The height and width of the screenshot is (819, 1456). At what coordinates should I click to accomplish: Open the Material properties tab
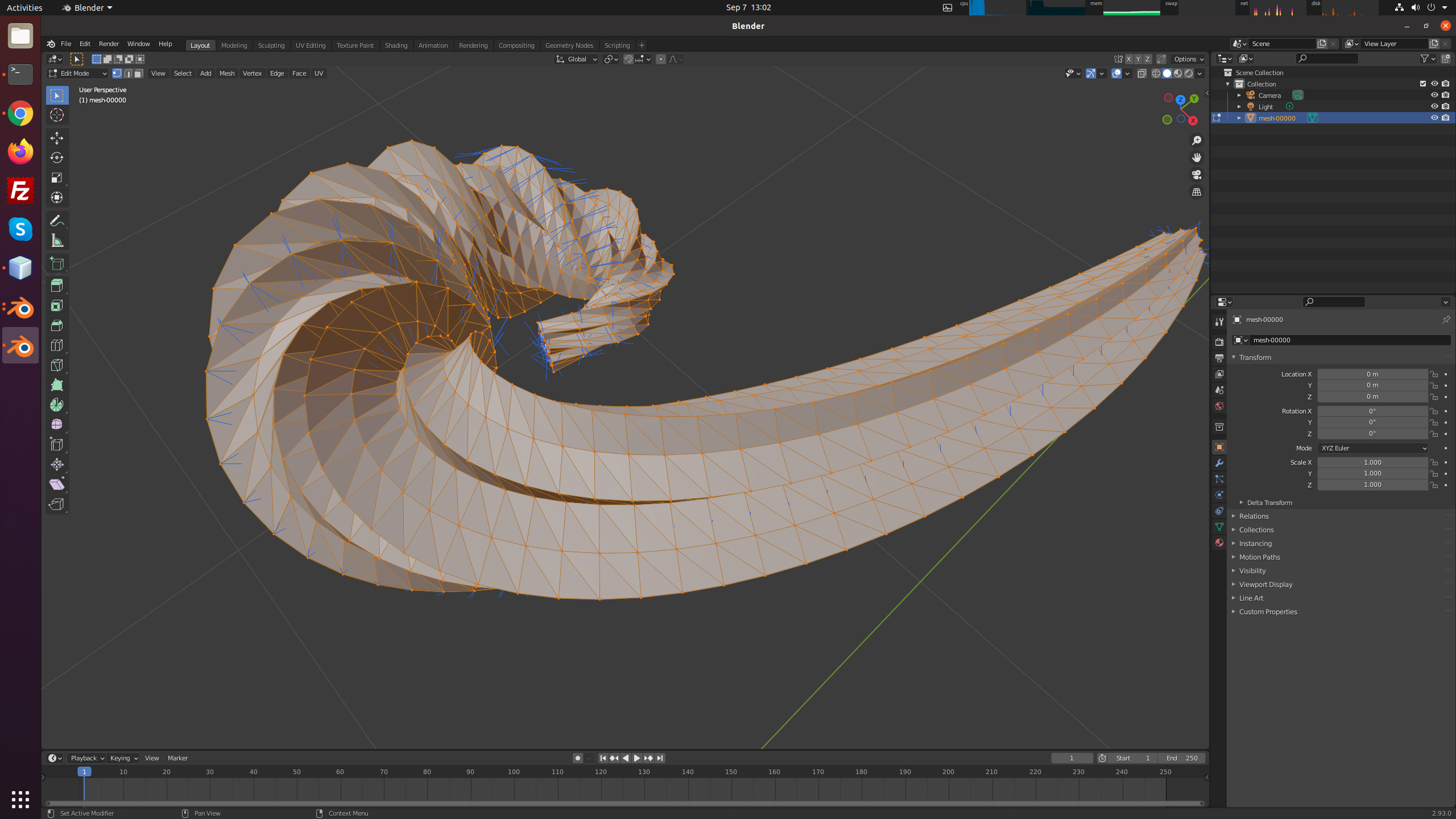pos(1219,543)
